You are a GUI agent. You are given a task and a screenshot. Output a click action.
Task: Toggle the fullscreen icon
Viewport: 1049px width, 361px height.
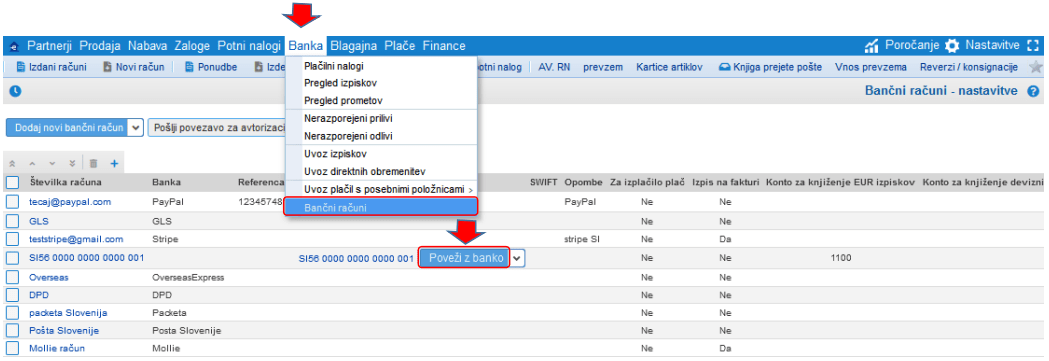pos(1032,46)
